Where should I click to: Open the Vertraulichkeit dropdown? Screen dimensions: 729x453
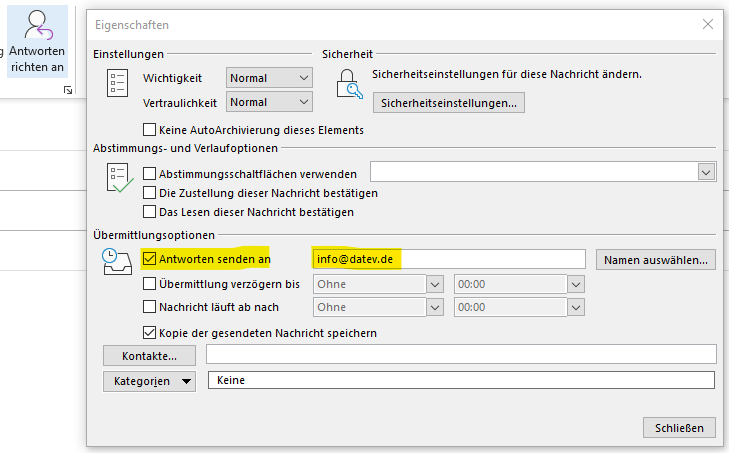coord(269,102)
